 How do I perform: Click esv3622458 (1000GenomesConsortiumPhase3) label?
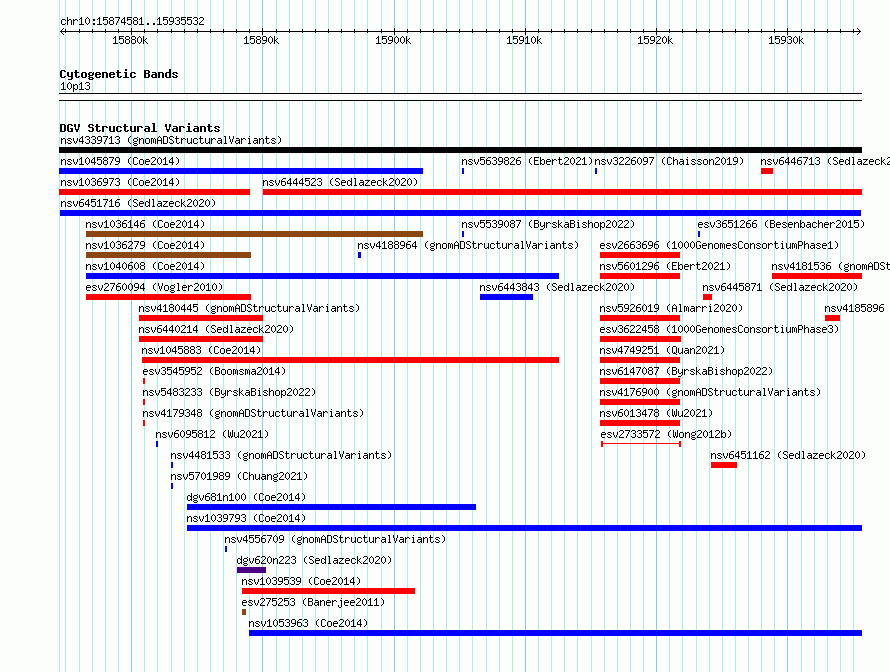(x=719, y=329)
